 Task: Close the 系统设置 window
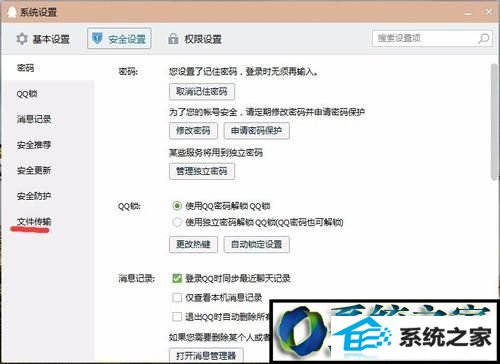pos(489,12)
